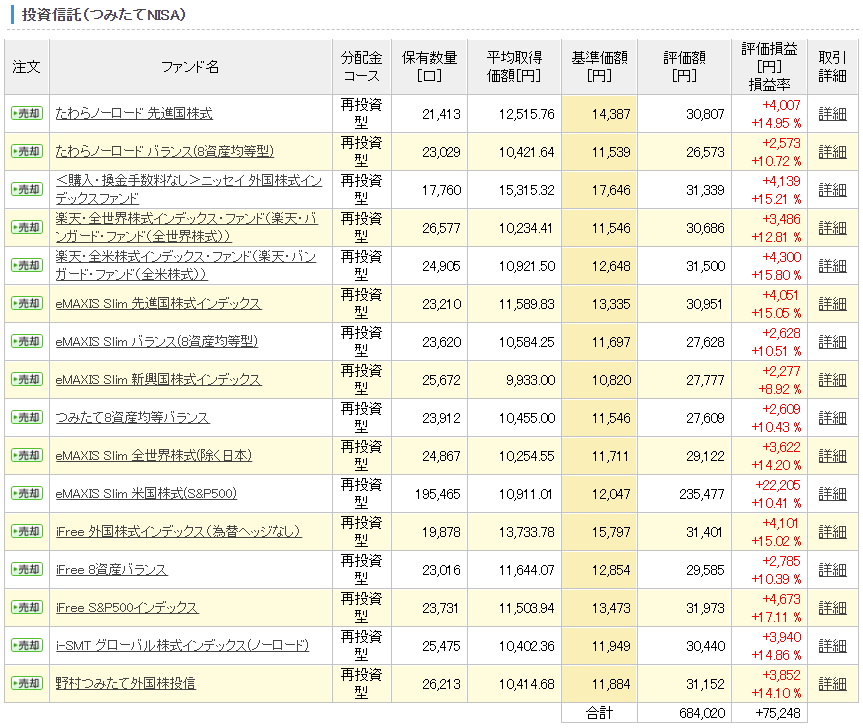Click 売却 for iFree S&P500インデックス
The height and width of the screenshot is (728, 863).
point(27,607)
